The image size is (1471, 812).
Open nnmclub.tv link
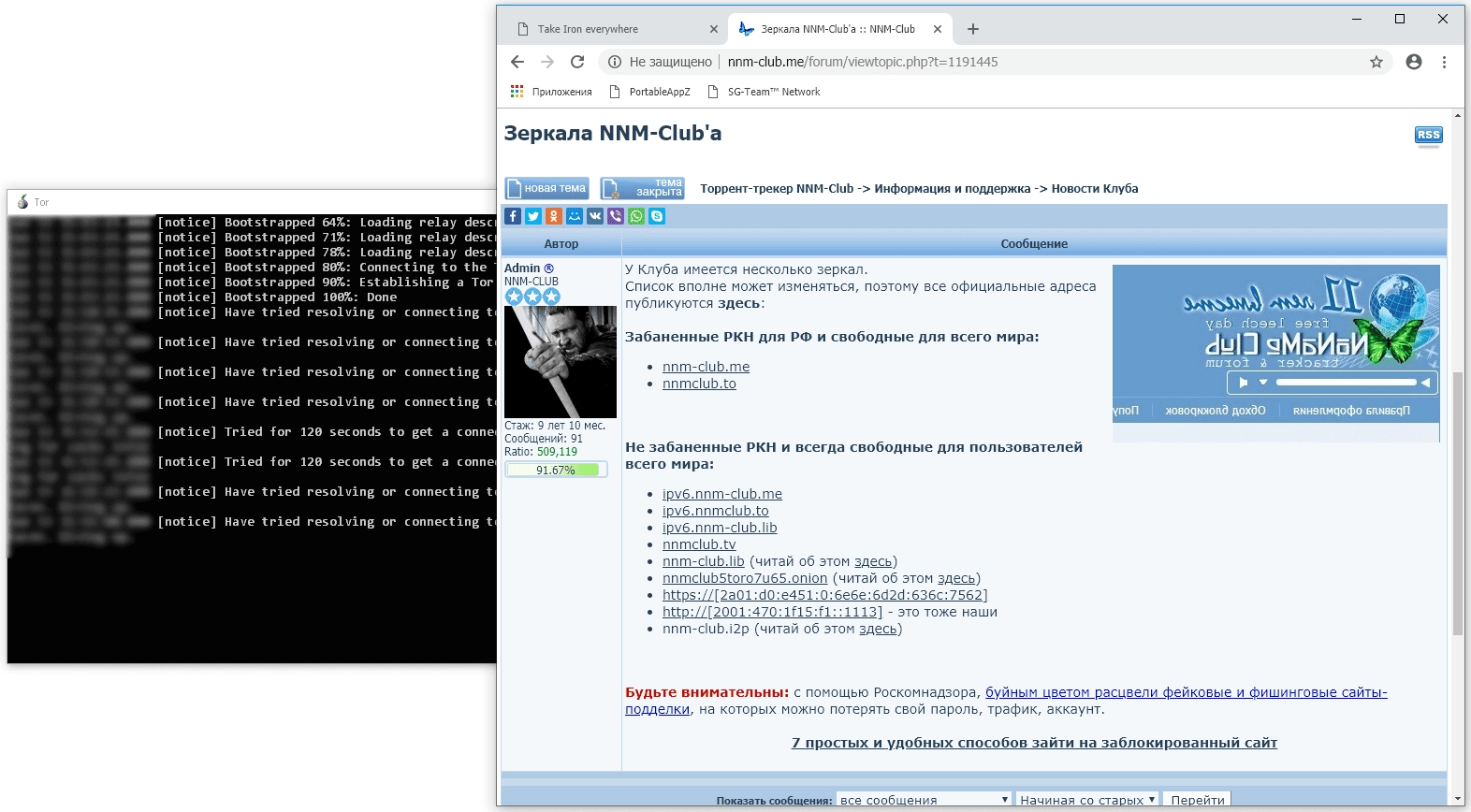click(699, 544)
